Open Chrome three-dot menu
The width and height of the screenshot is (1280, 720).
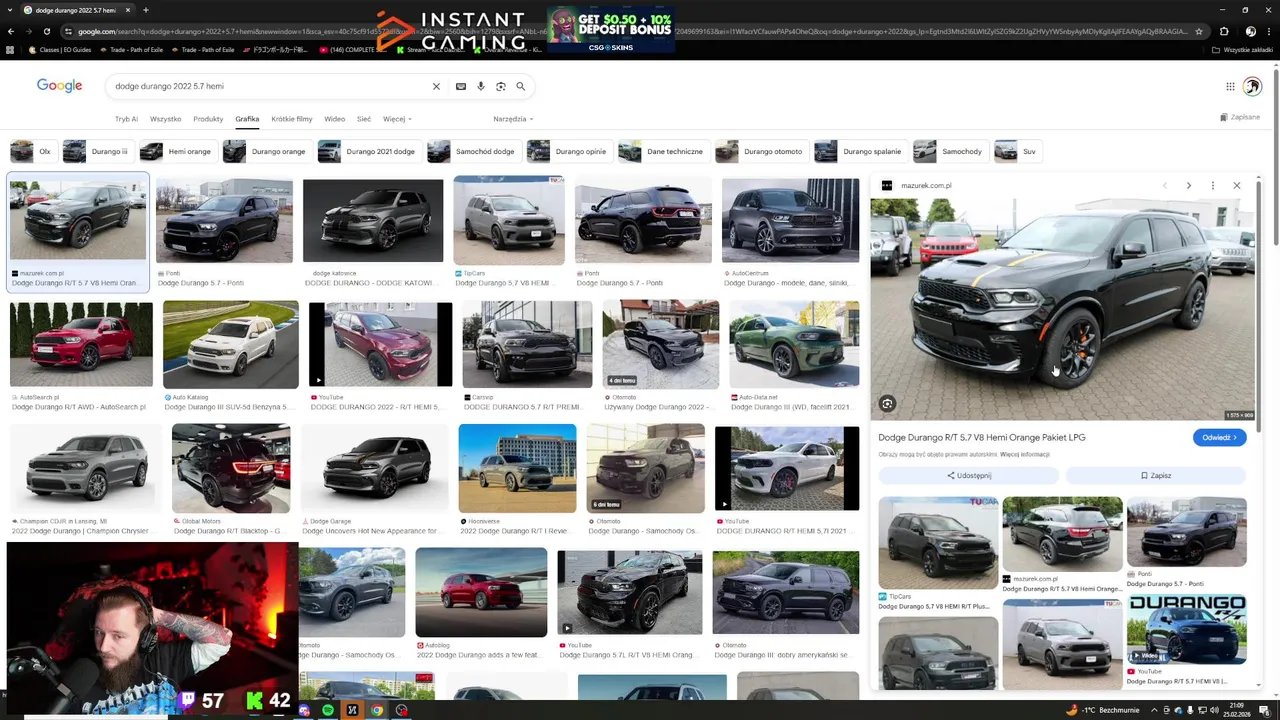1270,31
